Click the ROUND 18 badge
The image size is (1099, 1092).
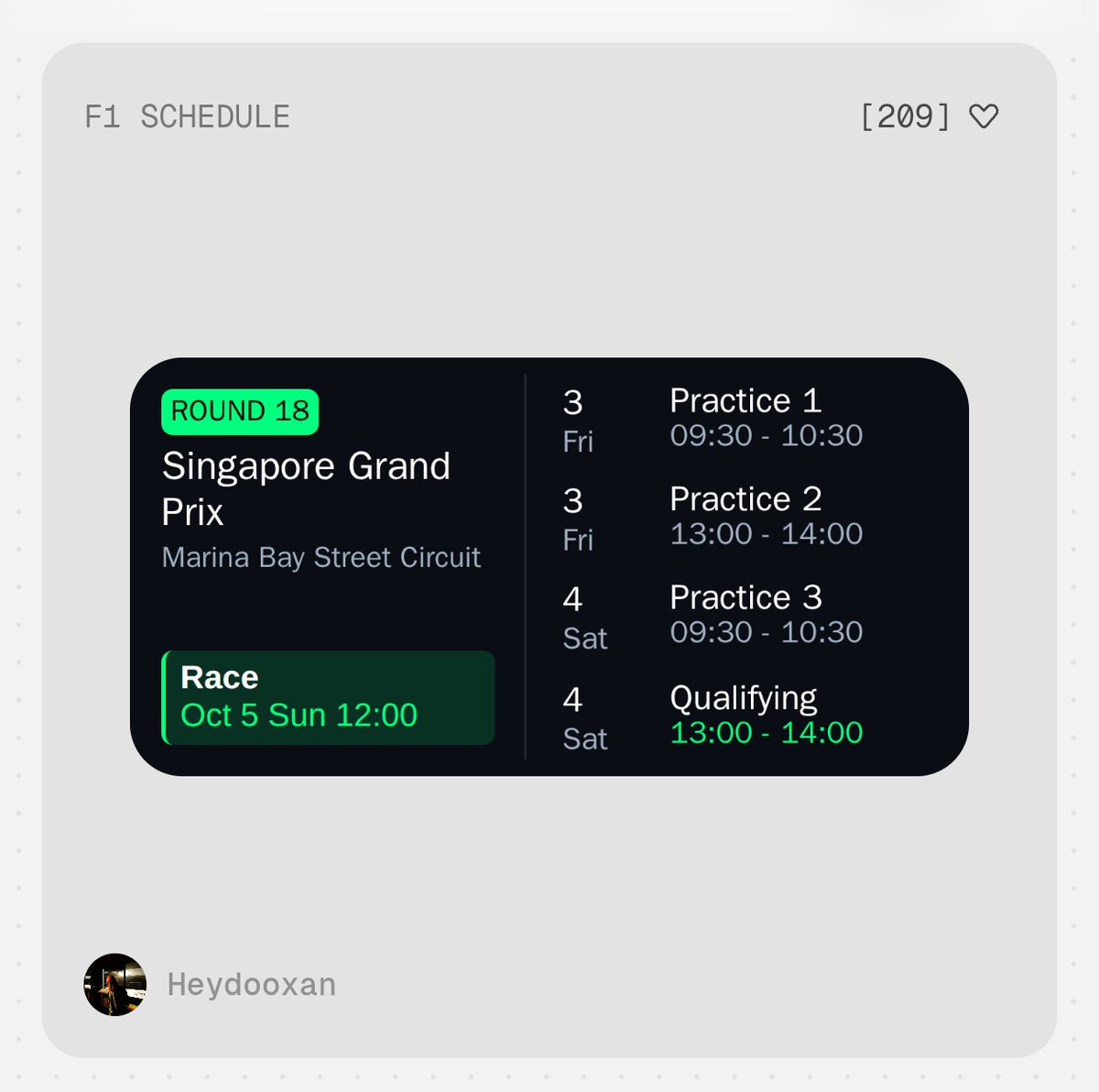click(x=240, y=411)
